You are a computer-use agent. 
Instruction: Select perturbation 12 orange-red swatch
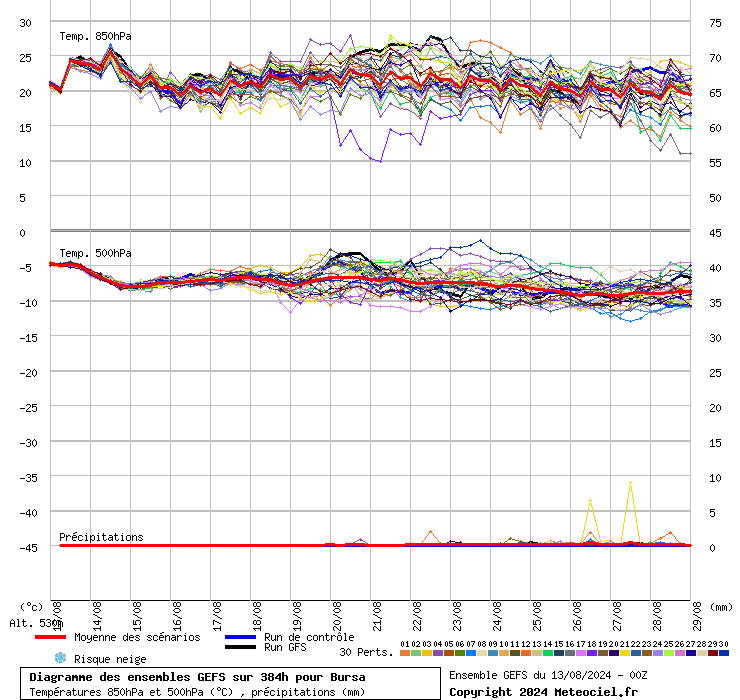click(x=526, y=653)
